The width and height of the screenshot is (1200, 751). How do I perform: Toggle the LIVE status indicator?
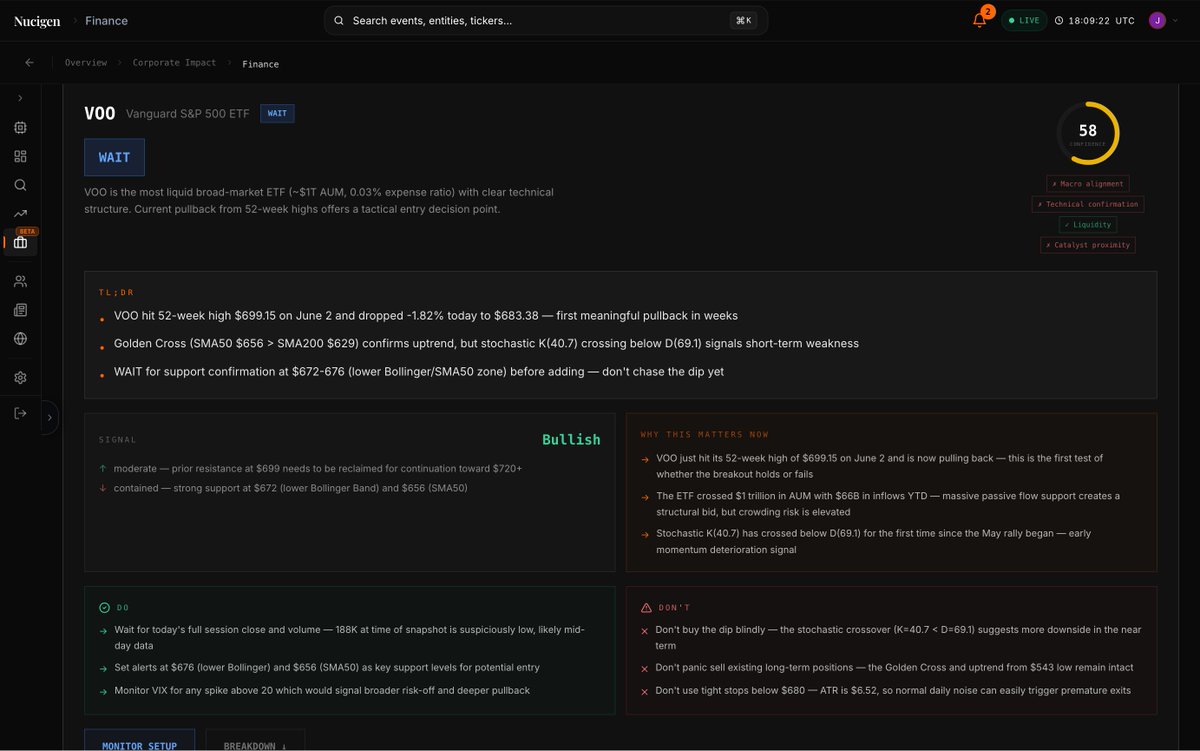pyautogui.click(x=1024, y=20)
